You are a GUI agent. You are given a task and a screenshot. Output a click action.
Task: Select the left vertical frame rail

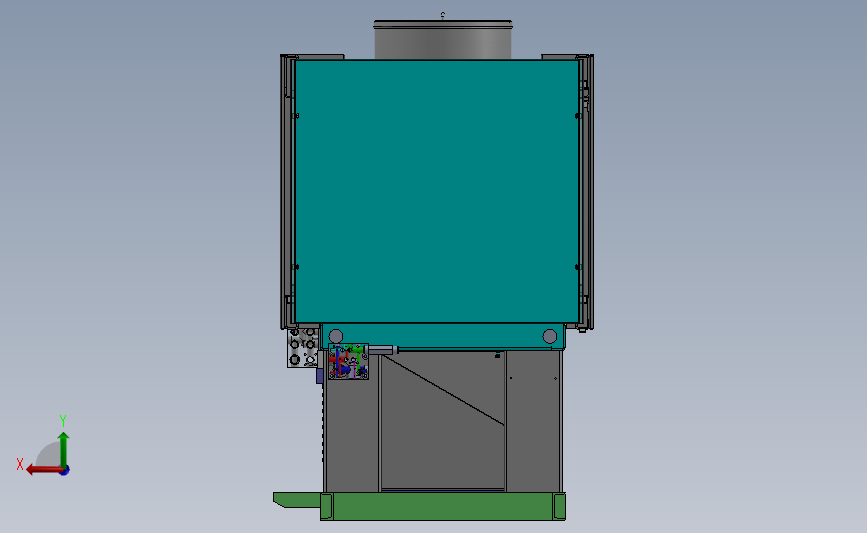point(287,191)
